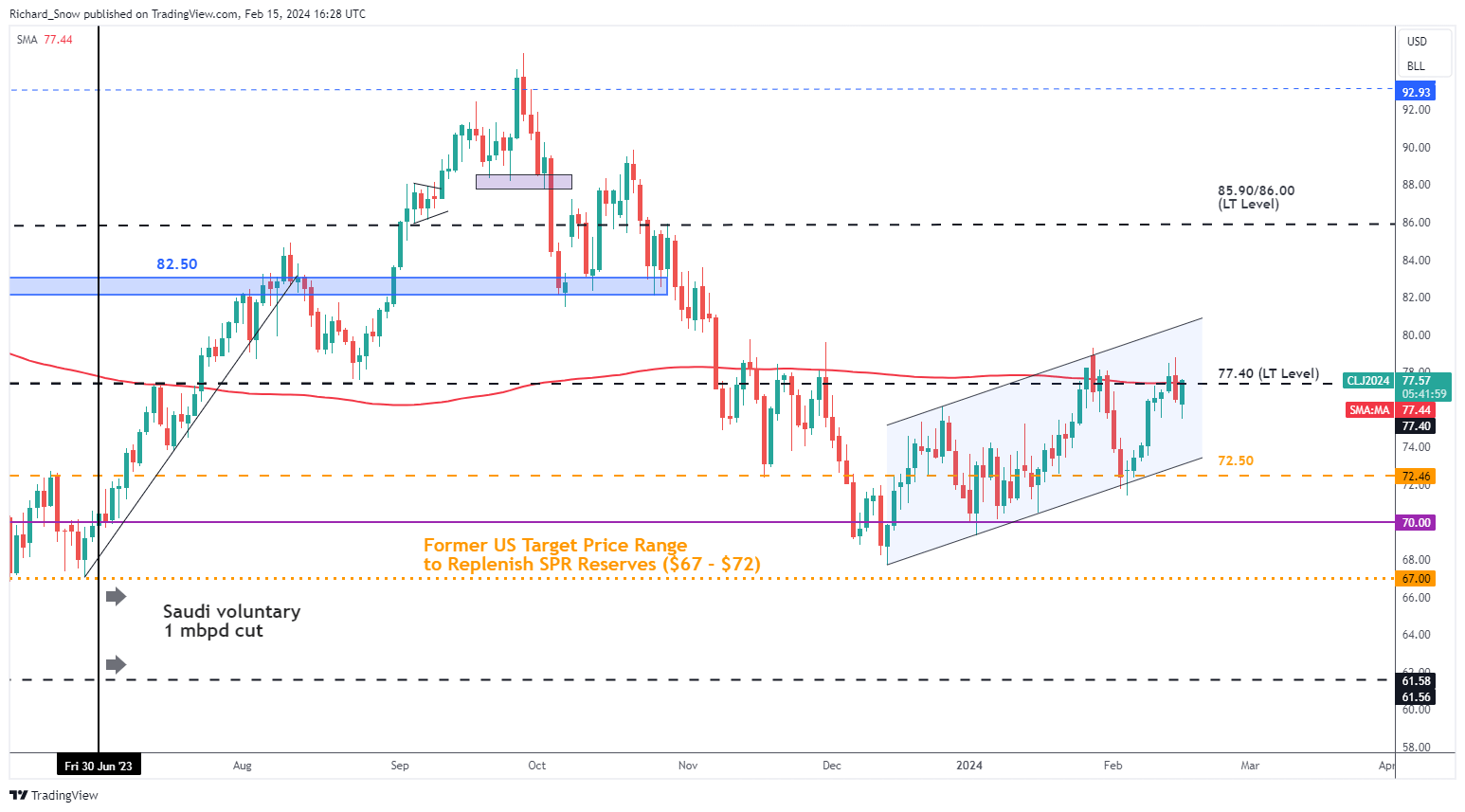The image size is (1465, 812).
Task: Select the SMA 77.44 indicator legend
Action: 45,40
